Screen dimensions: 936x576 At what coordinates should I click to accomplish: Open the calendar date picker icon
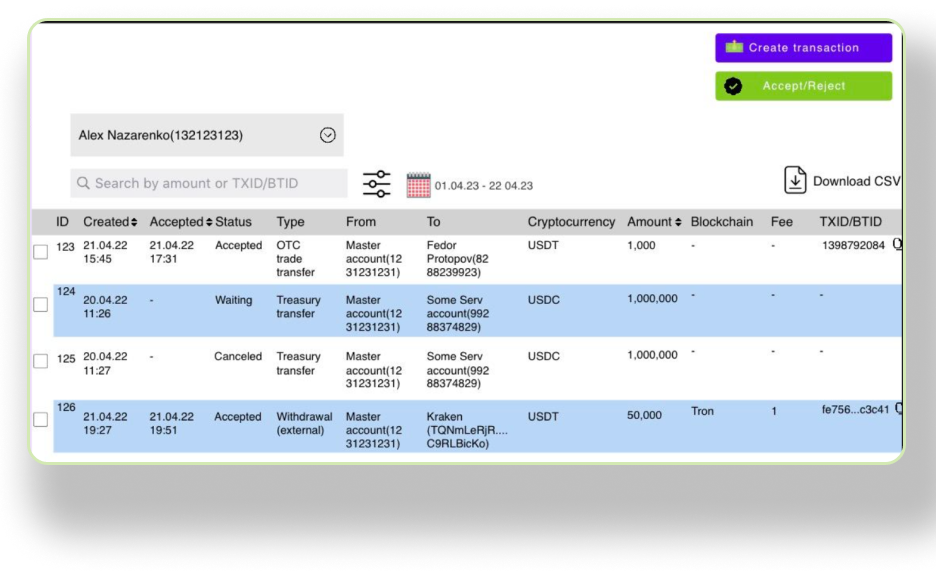(x=418, y=185)
